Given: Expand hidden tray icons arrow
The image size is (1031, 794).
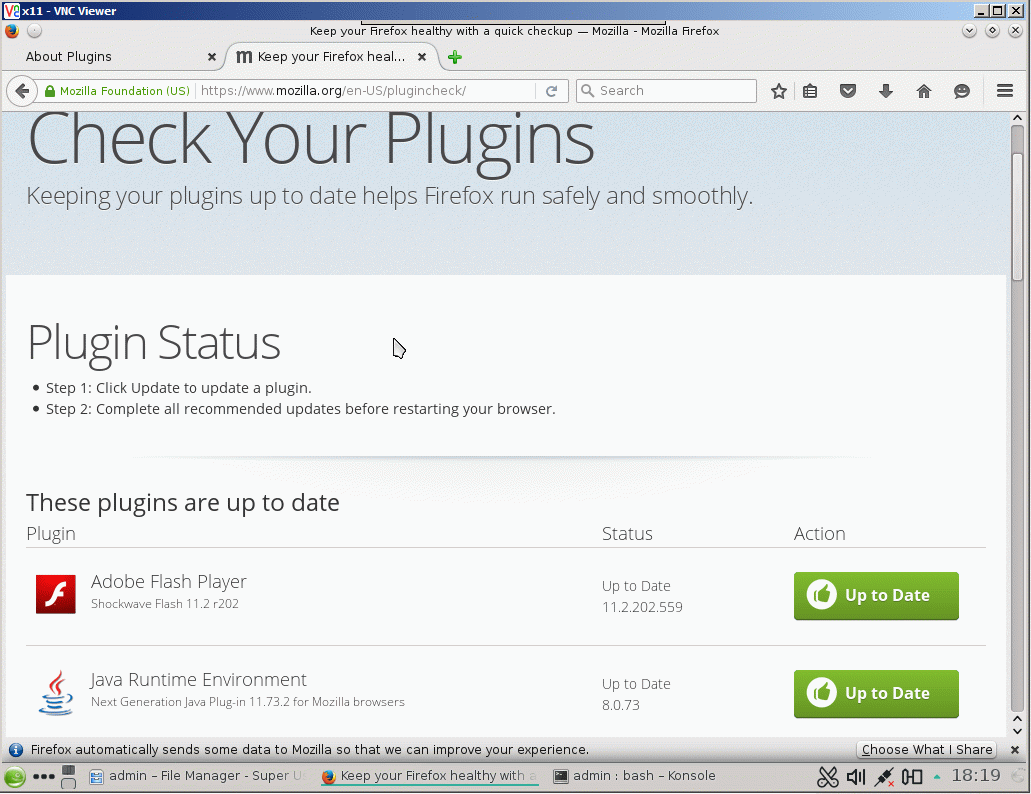Looking at the screenshot, I should (936, 776).
